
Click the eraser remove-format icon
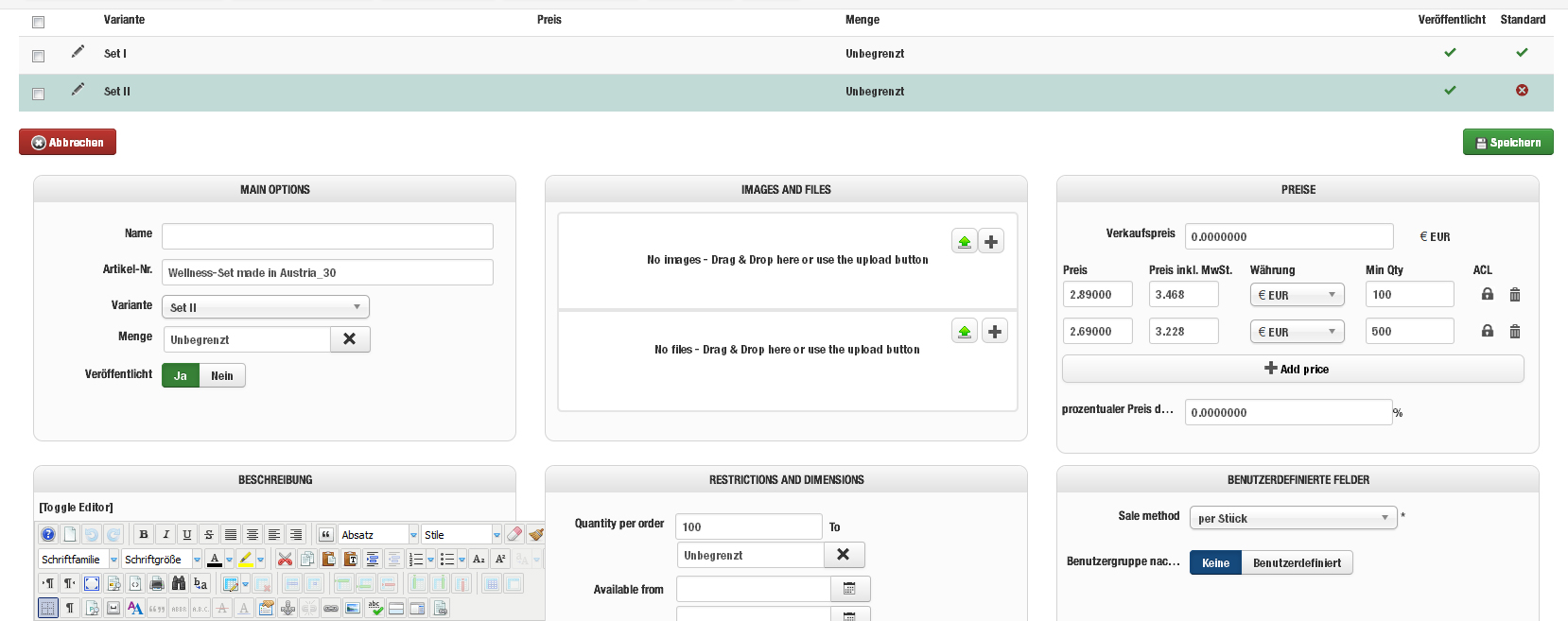click(x=514, y=534)
